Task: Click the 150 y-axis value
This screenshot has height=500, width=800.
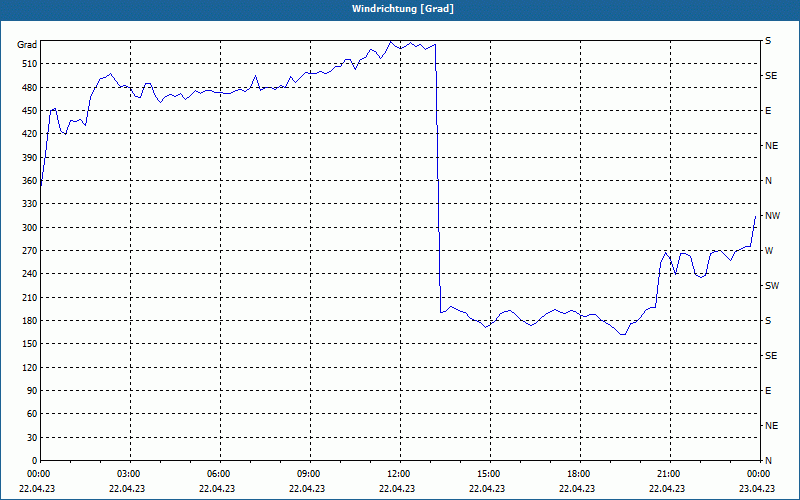Action: click(x=30, y=343)
